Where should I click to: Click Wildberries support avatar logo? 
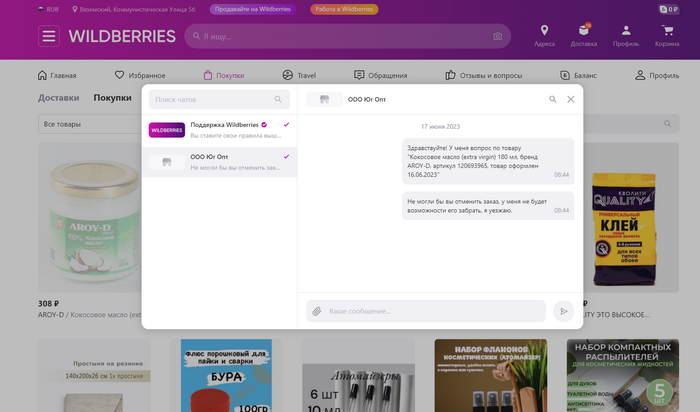click(x=167, y=130)
